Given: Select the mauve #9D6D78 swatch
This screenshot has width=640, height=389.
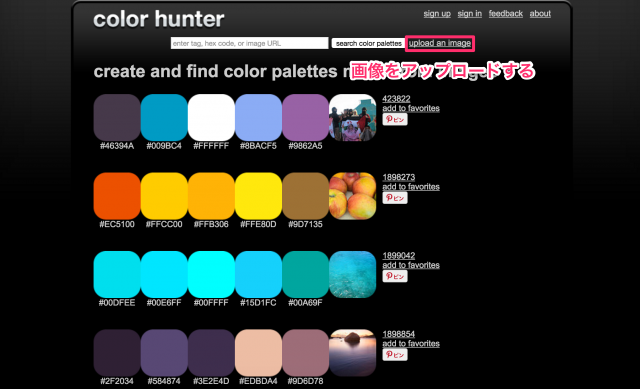Looking at the screenshot, I should tap(305, 353).
